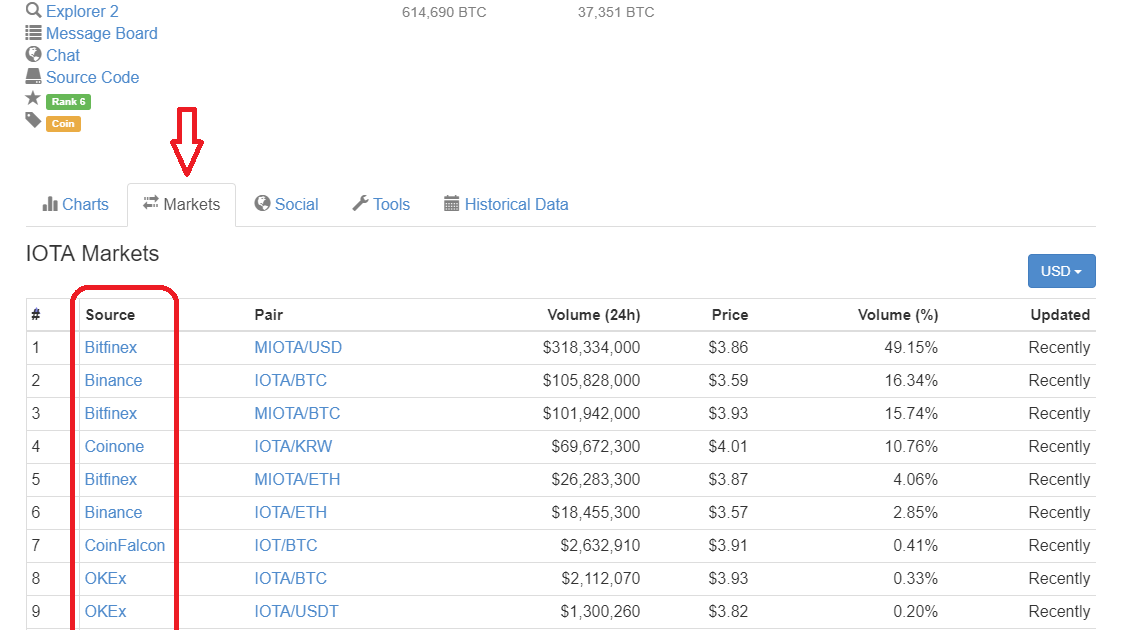Screen dimensions: 1141x630
Task: Open the Tools tab
Action: pos(381,204)
